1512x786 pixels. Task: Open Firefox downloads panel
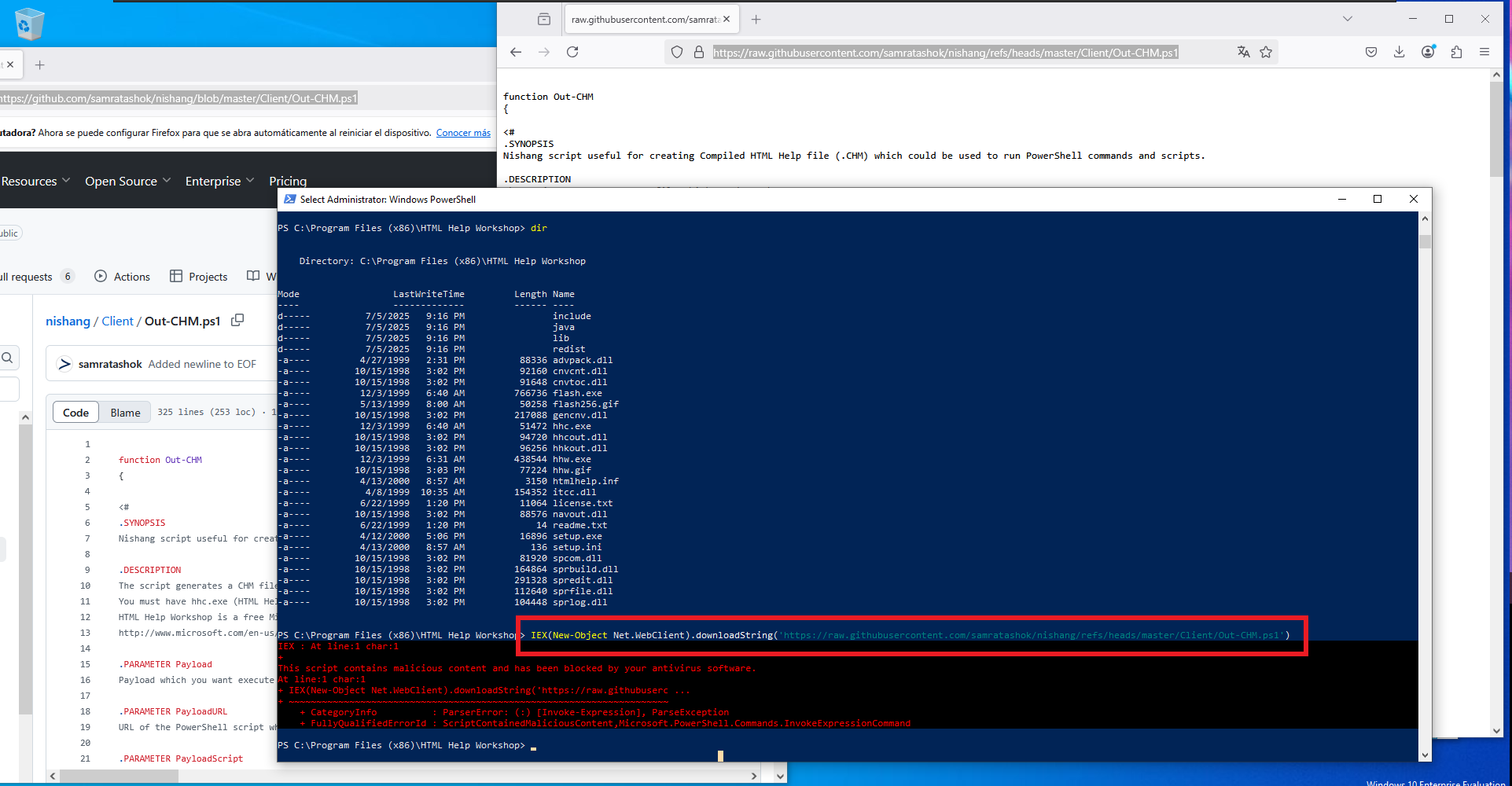[1400, 52]
